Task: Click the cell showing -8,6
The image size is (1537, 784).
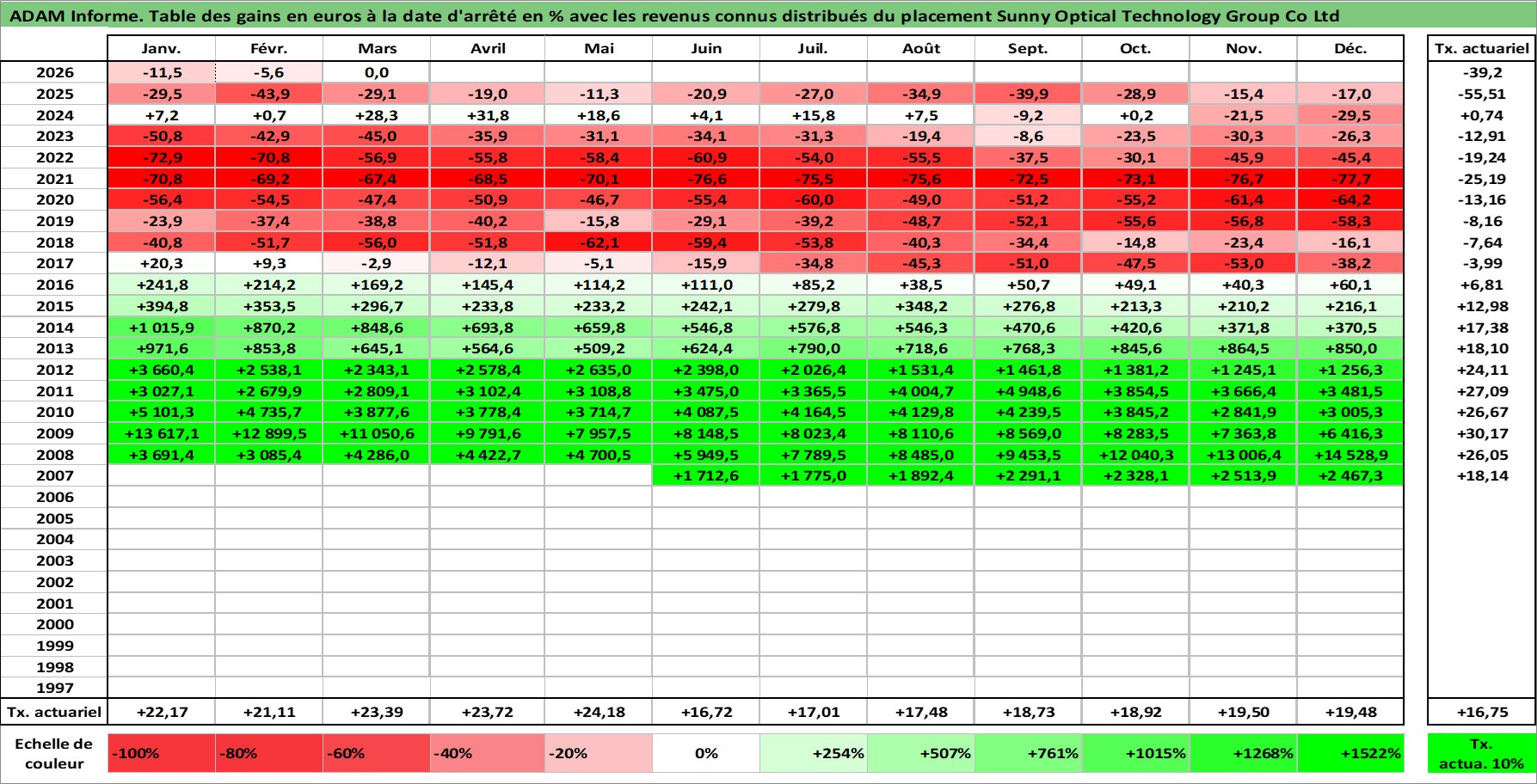Action: (x=1028, y=136)
